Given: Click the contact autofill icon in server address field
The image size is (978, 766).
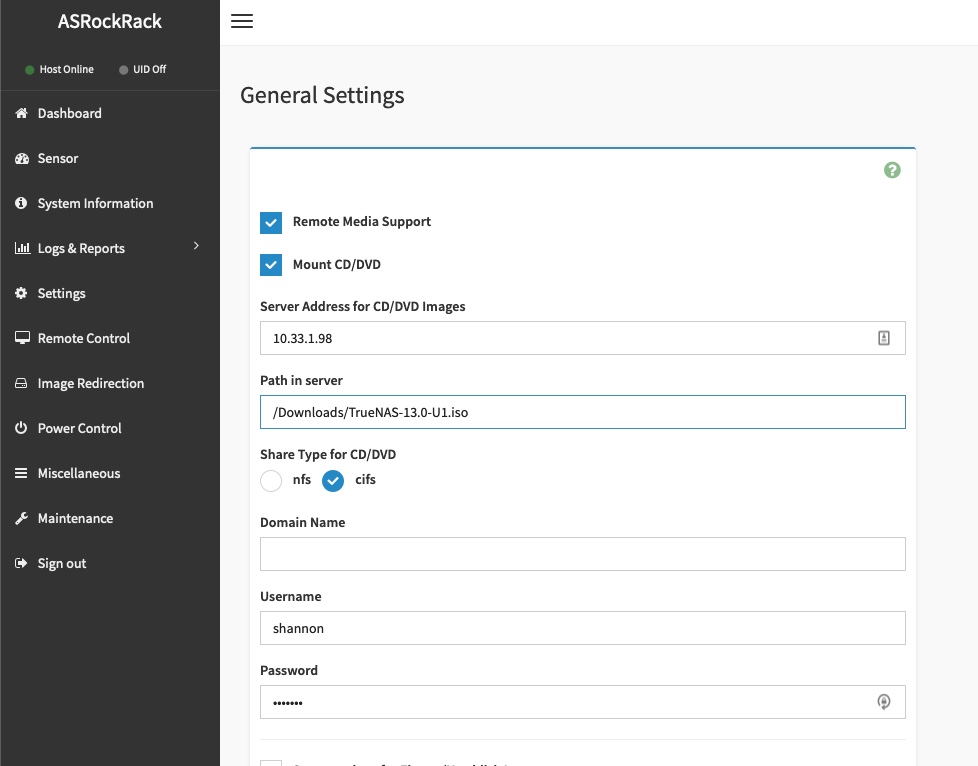Looking at the screenshot, I should click(x=884, y=338).
